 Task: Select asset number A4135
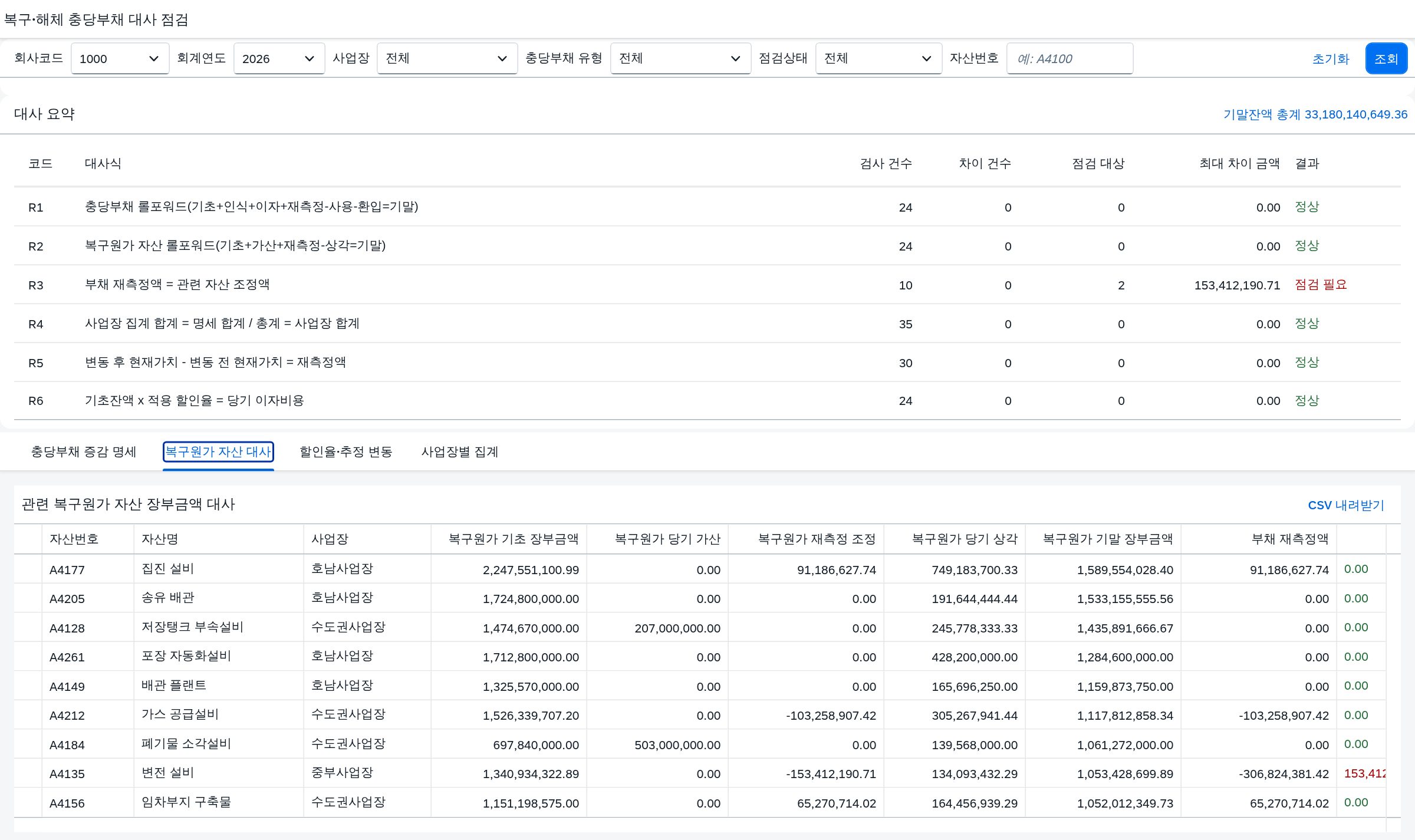coord(67,774)
